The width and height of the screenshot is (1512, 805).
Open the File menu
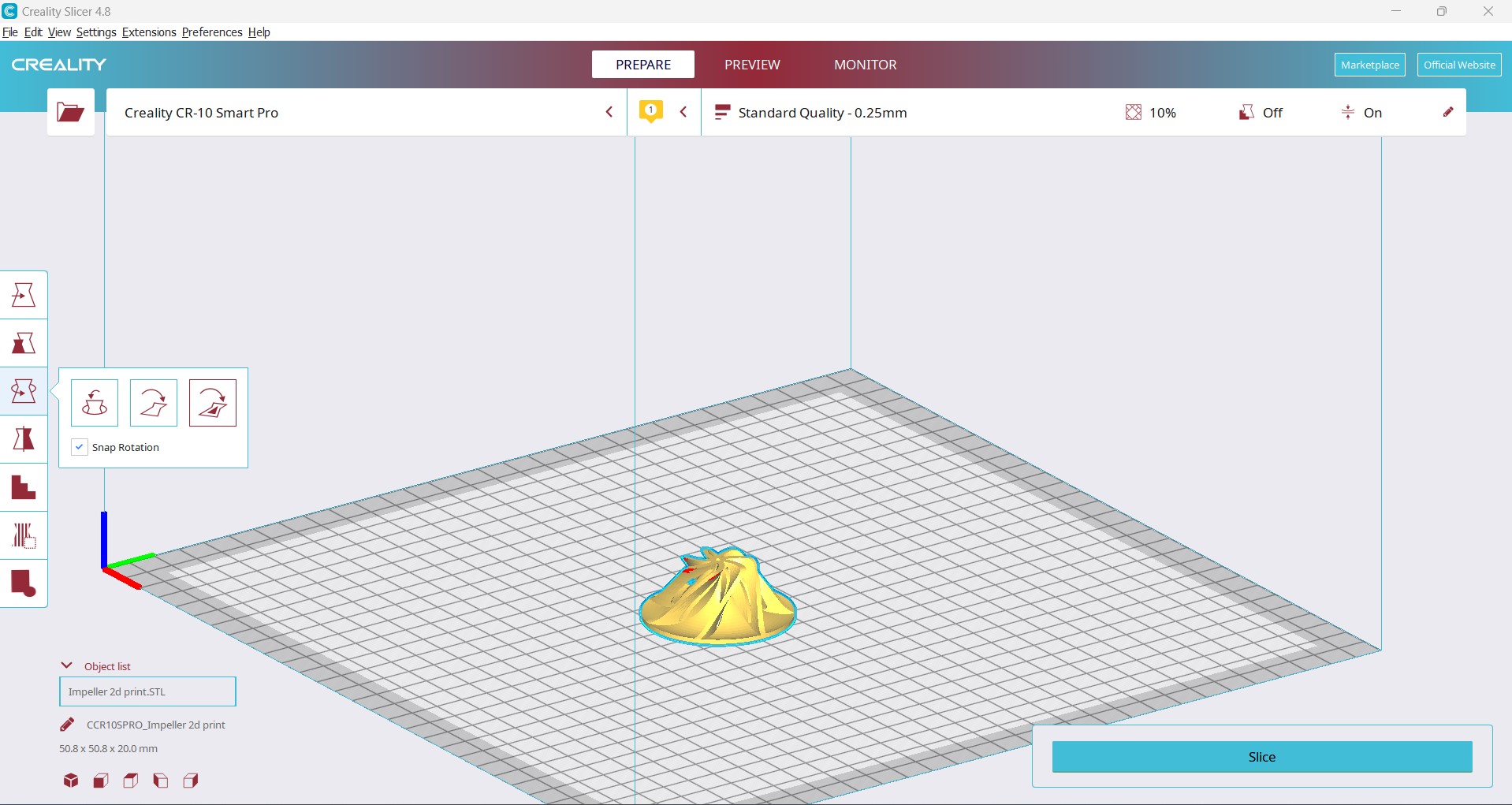[x=10, y=32]
